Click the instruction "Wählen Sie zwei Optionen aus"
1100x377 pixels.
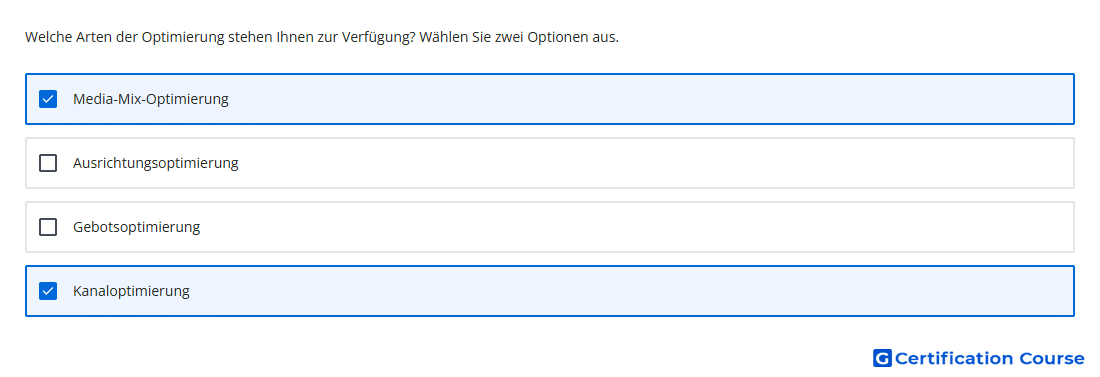(x=518, y=37)
